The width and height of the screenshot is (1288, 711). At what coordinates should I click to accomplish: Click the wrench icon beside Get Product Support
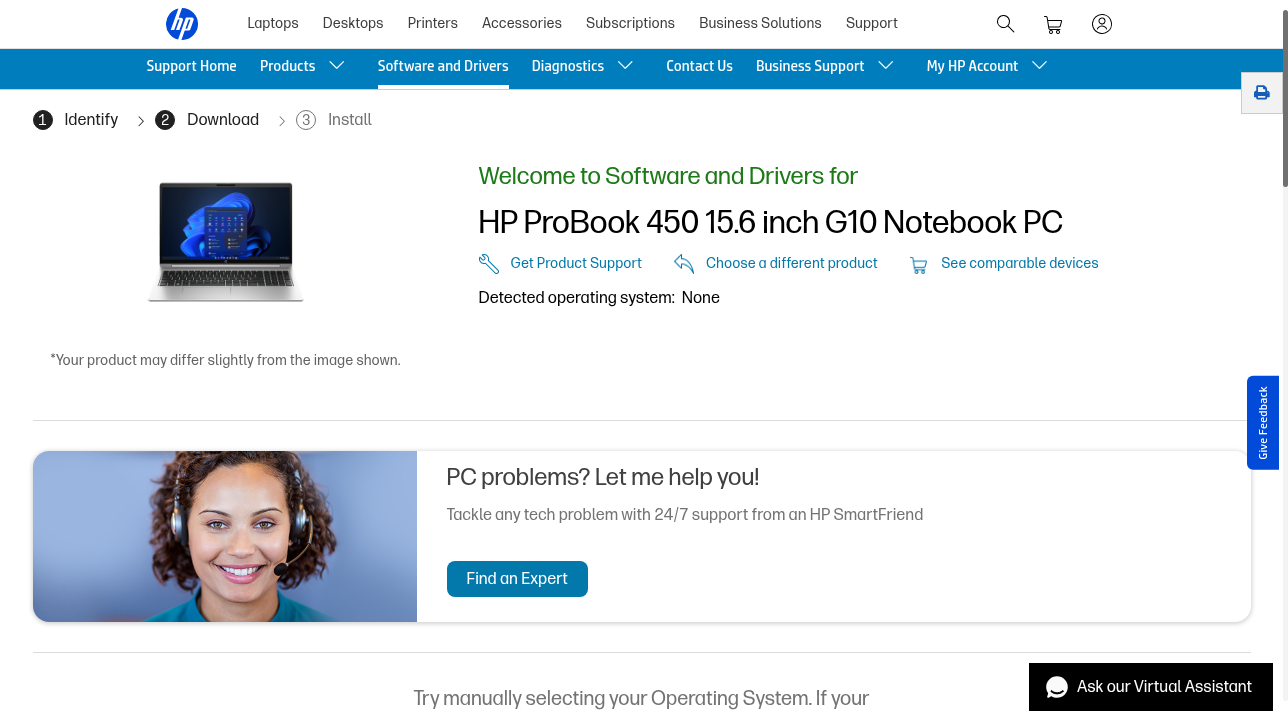pos(489,264)
